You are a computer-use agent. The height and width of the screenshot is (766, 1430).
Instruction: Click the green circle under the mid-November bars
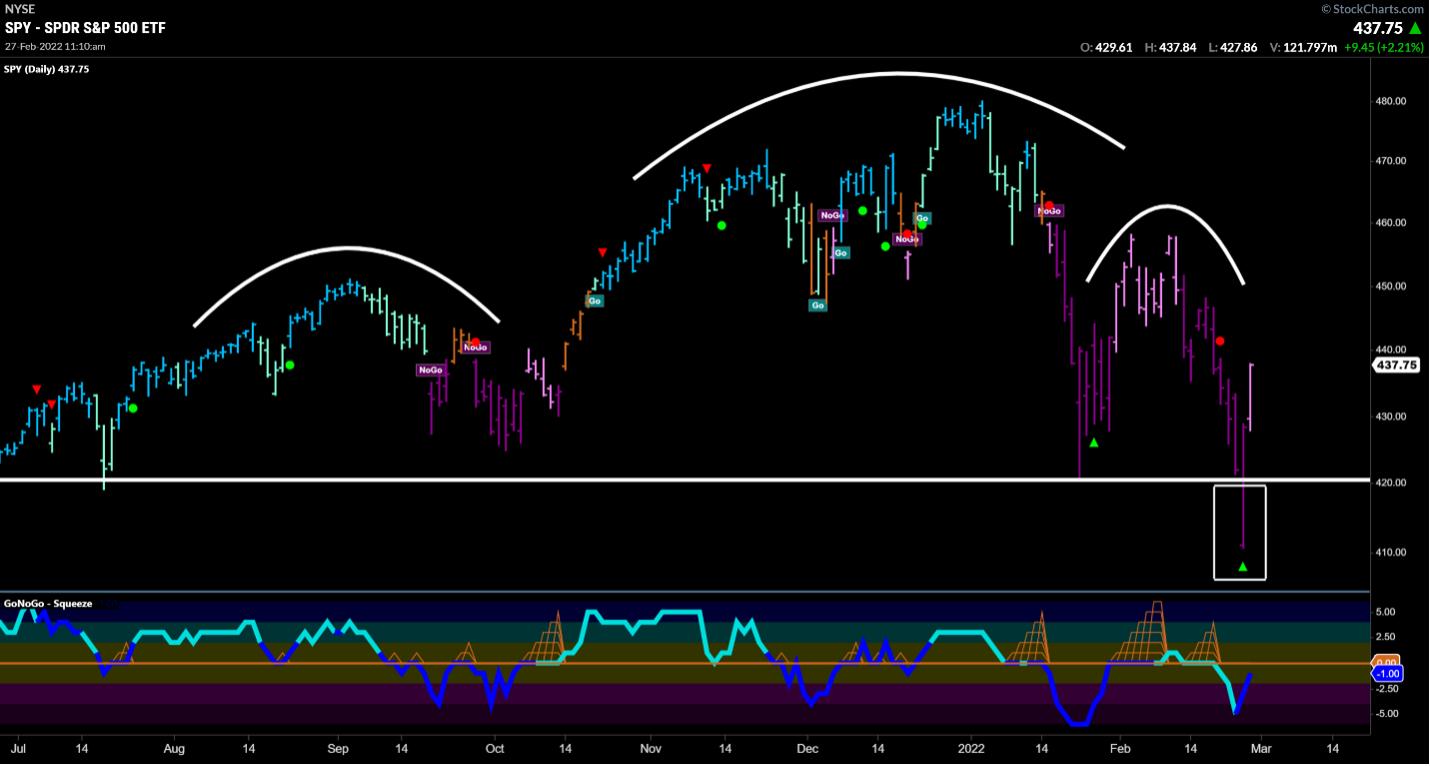point(721,225)
